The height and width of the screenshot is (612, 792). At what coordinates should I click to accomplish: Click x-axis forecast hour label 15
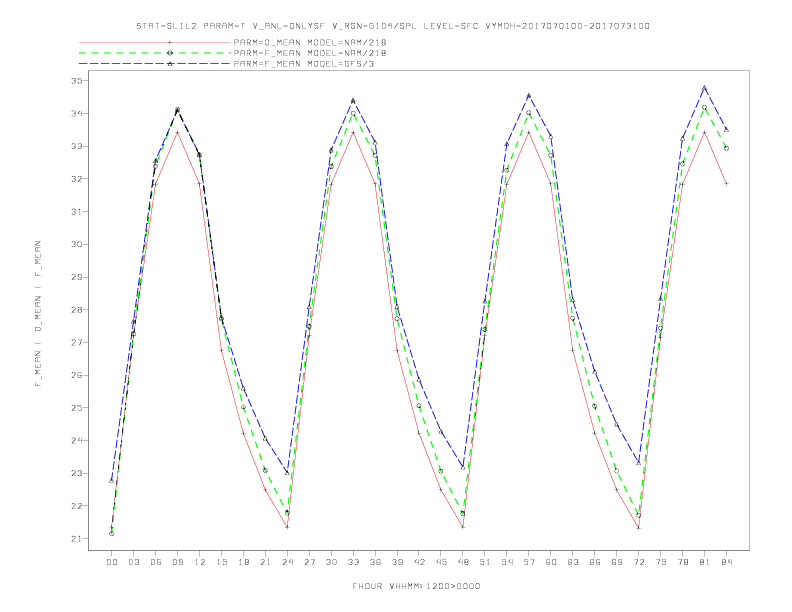click(221, 562)
